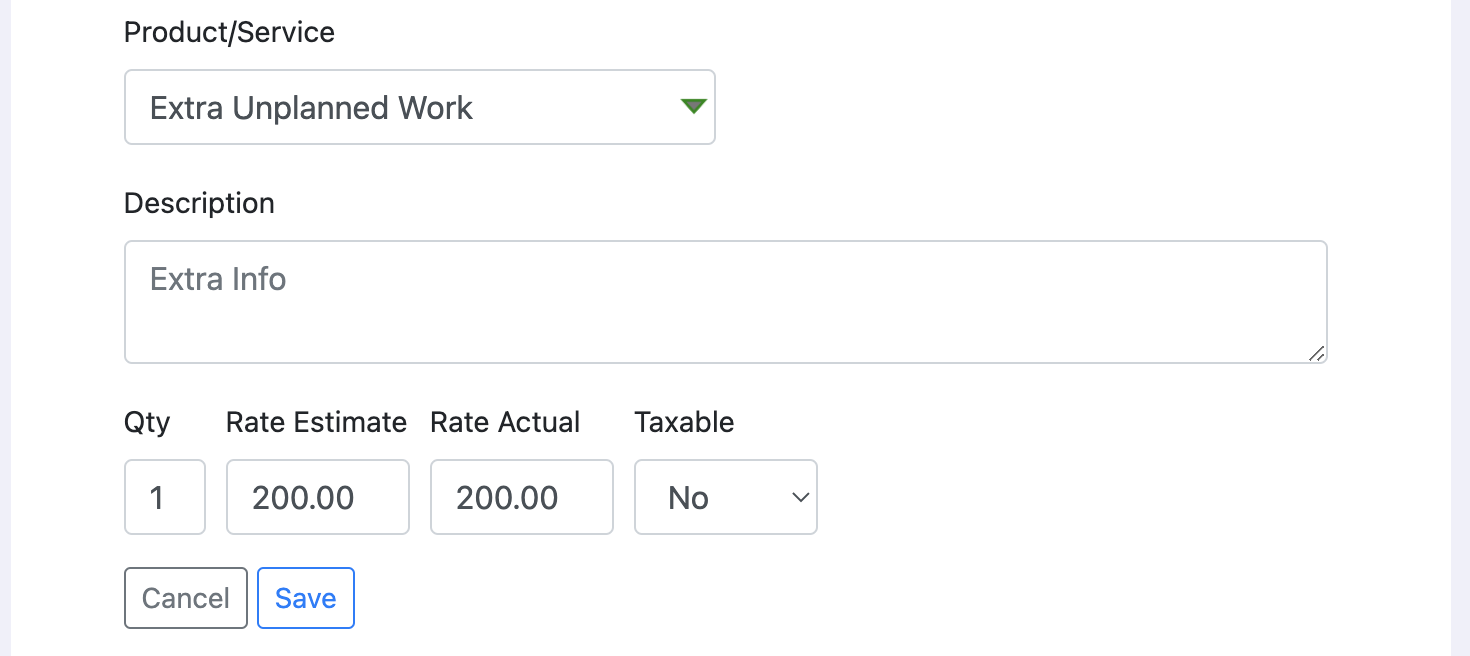
Task: Click the Taxable column label
Action: 684,422
